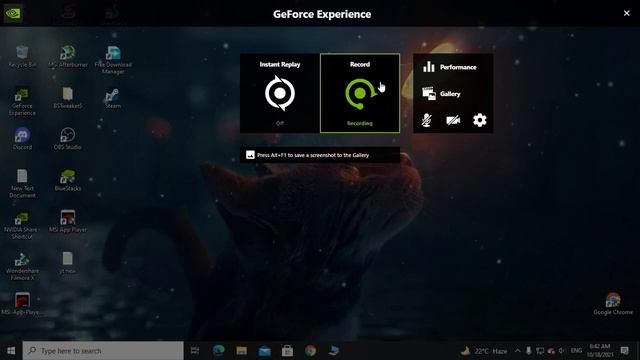
Task: Open the Mail app from taskbar
Action: coord(264,351)
